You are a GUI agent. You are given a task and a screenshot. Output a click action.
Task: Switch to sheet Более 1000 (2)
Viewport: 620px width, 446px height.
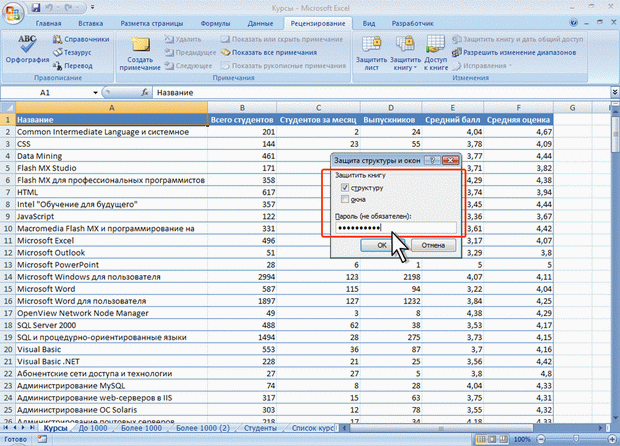(203, 428)
